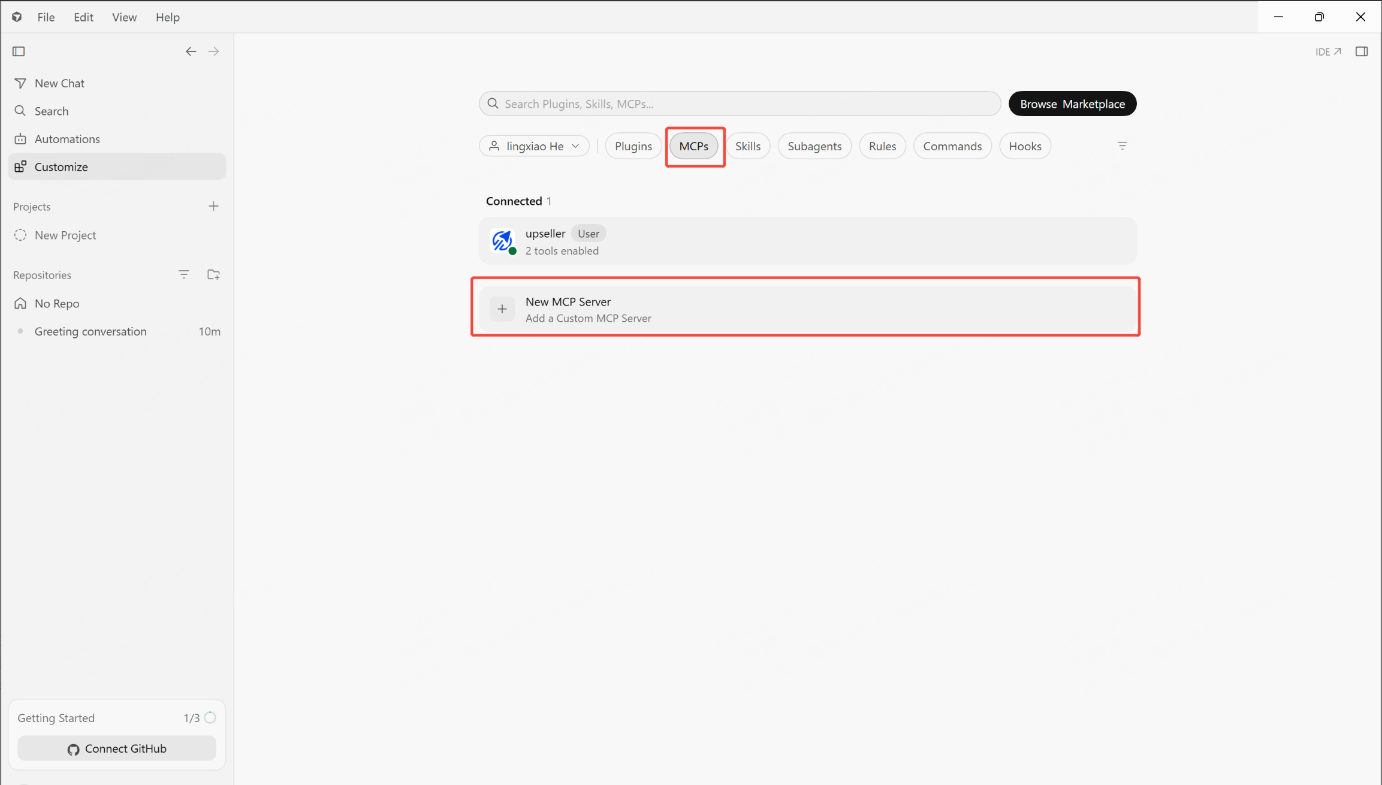1382x785 pixels.
Task: Click the Connect GitHub button
Action: (x=117, y=749)
